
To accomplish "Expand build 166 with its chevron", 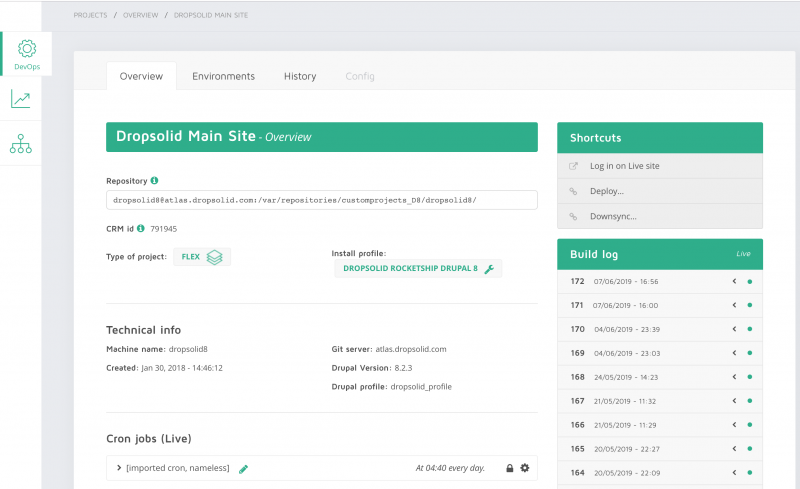I will (734, 425).
